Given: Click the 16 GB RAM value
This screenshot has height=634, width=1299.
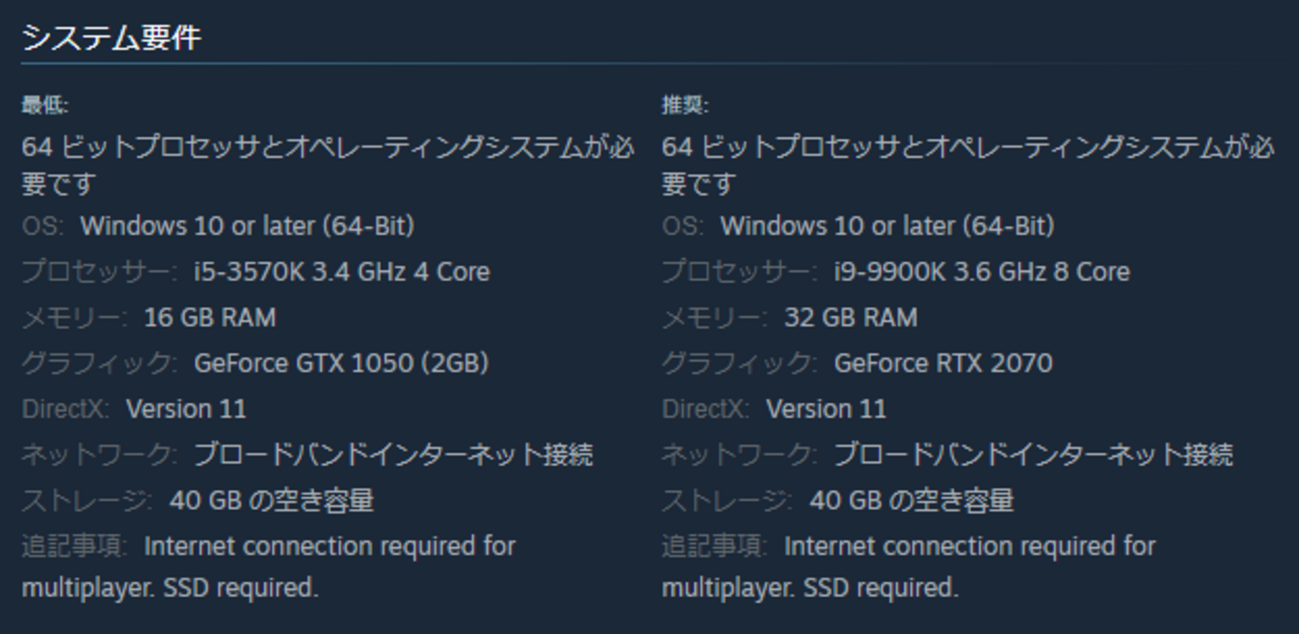Looking at the screenshot, I should [210, 318].
